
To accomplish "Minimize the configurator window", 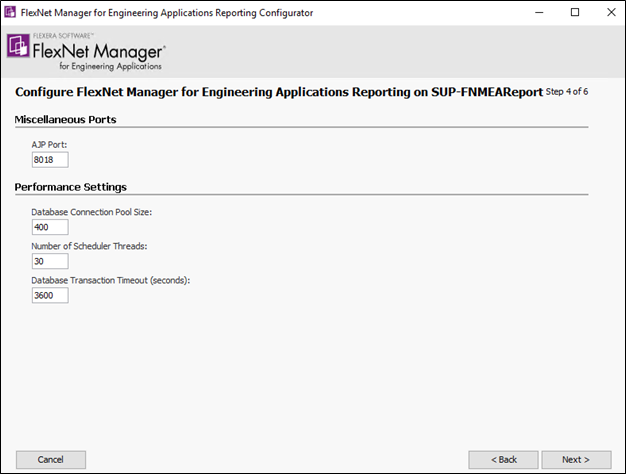I will click(539, 12).
